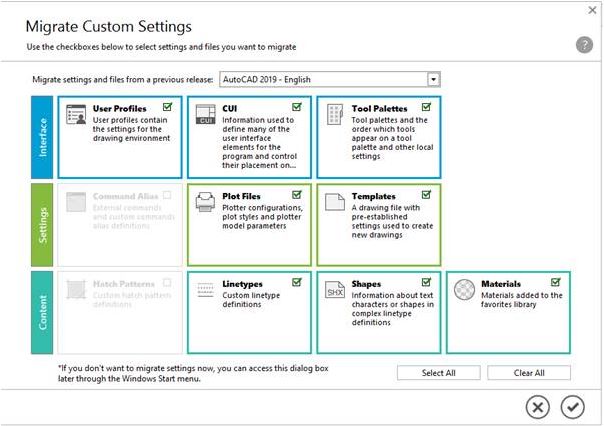Click the Shapes title text
This screenshot has height=426, width=604.
click(x=366, y=284)
